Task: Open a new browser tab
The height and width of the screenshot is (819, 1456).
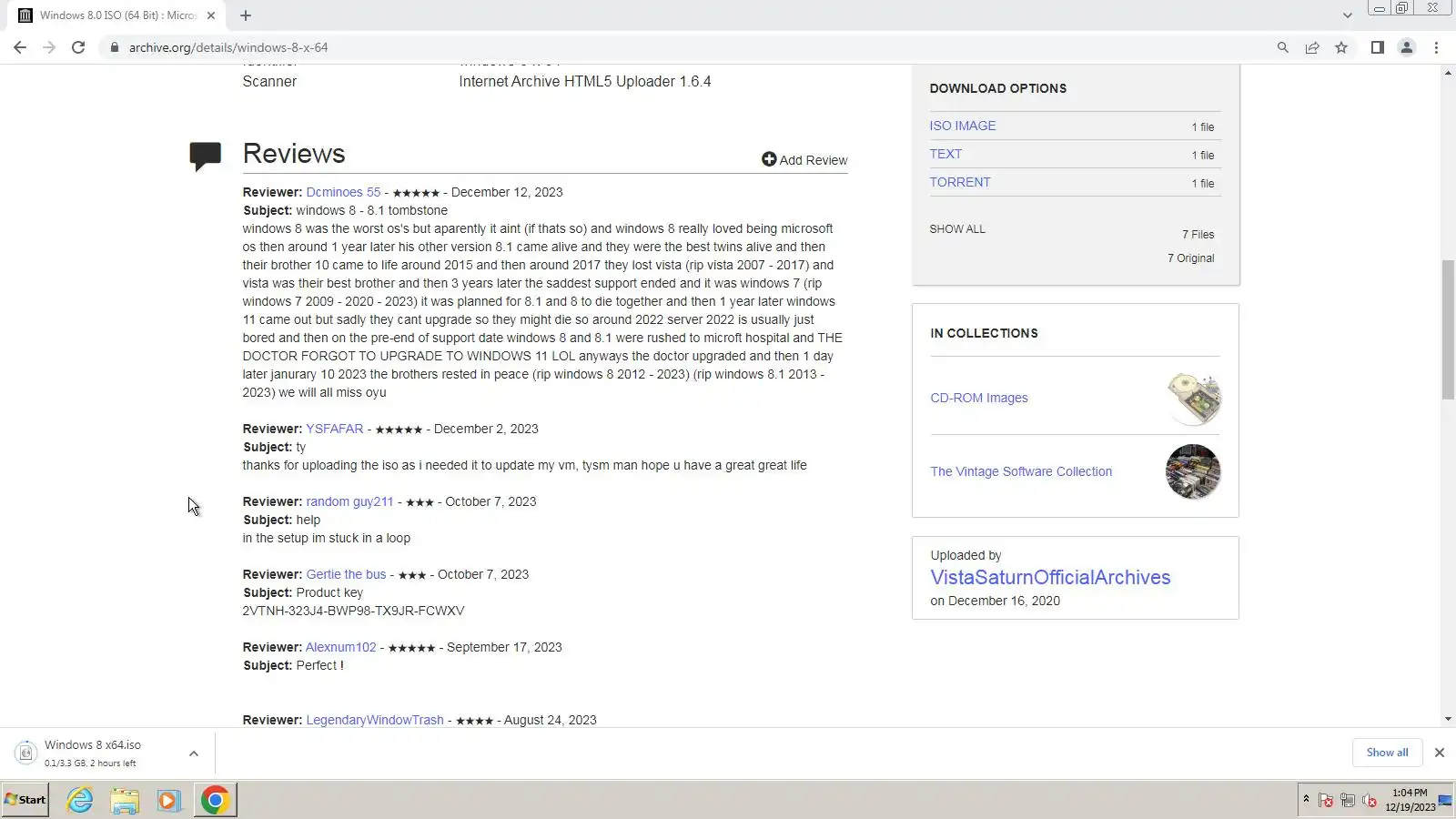Action: click(246, 15)
